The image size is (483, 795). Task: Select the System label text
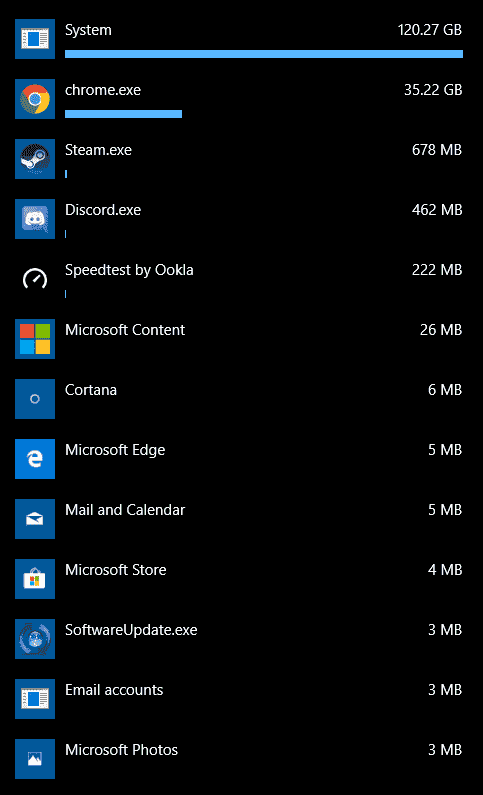[88, 30]
